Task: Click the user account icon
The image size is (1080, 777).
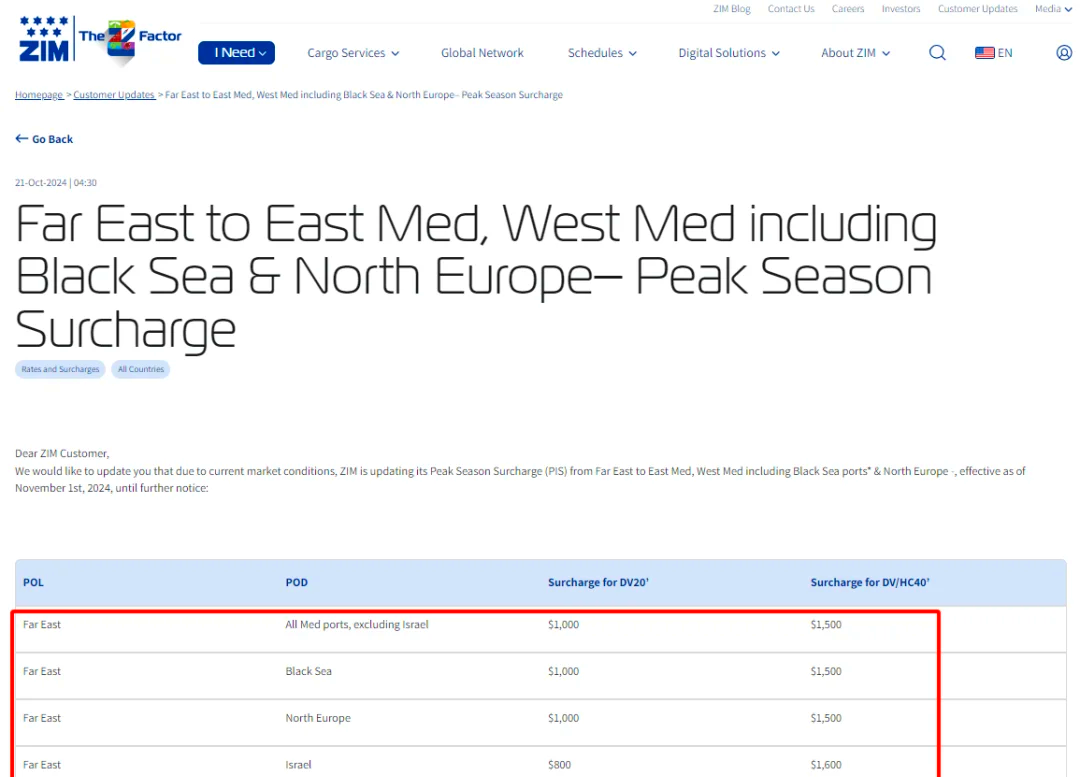Action: pos(1064,53)
